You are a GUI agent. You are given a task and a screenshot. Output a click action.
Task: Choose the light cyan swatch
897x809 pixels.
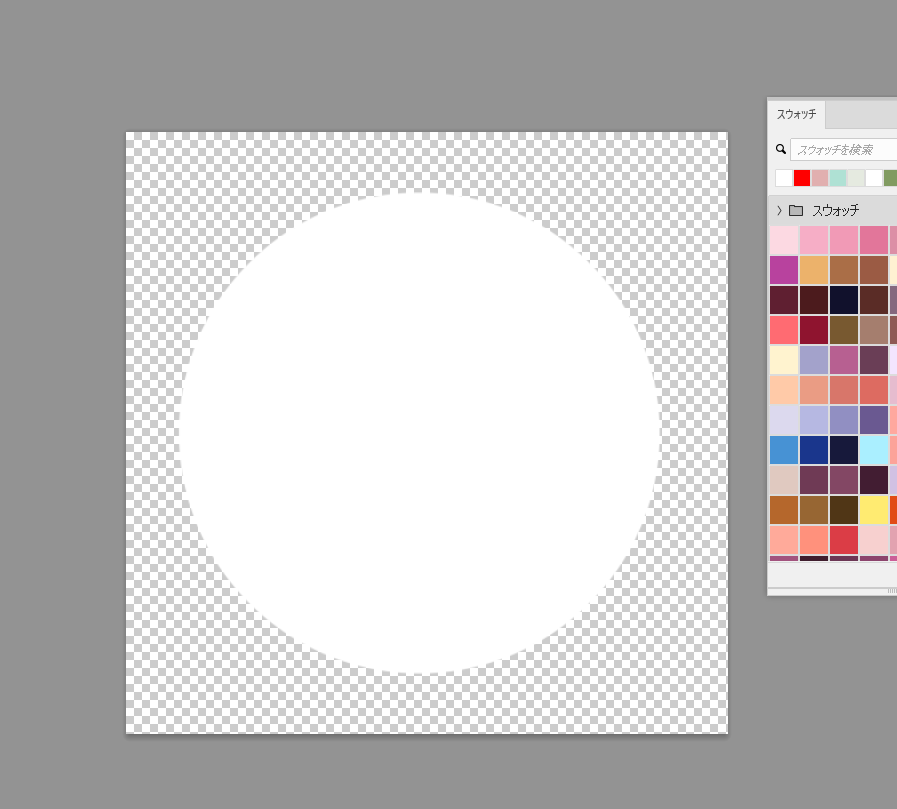(x=874, y=450)
